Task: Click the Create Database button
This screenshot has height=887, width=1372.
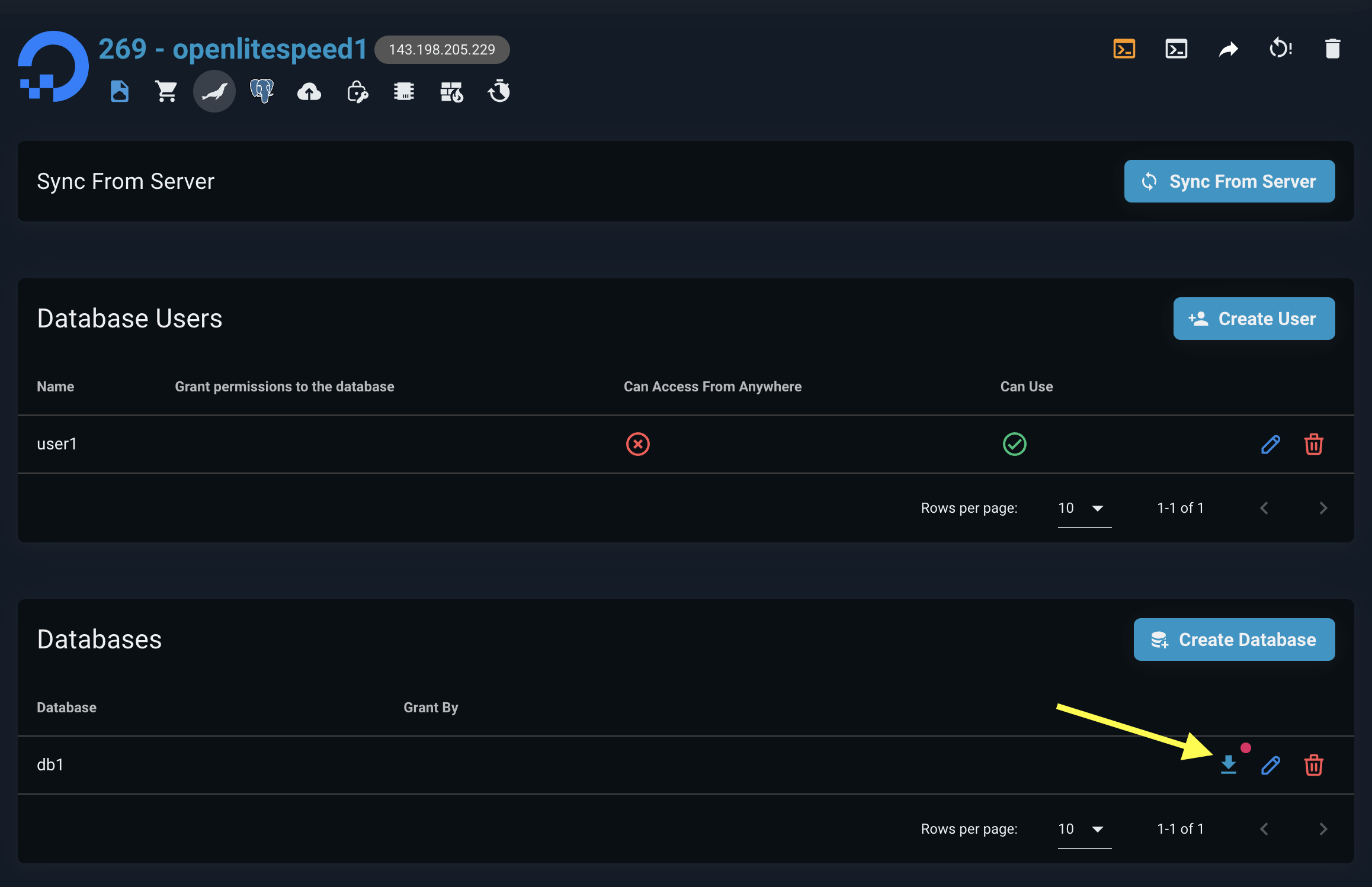Action: (1234, 639)
